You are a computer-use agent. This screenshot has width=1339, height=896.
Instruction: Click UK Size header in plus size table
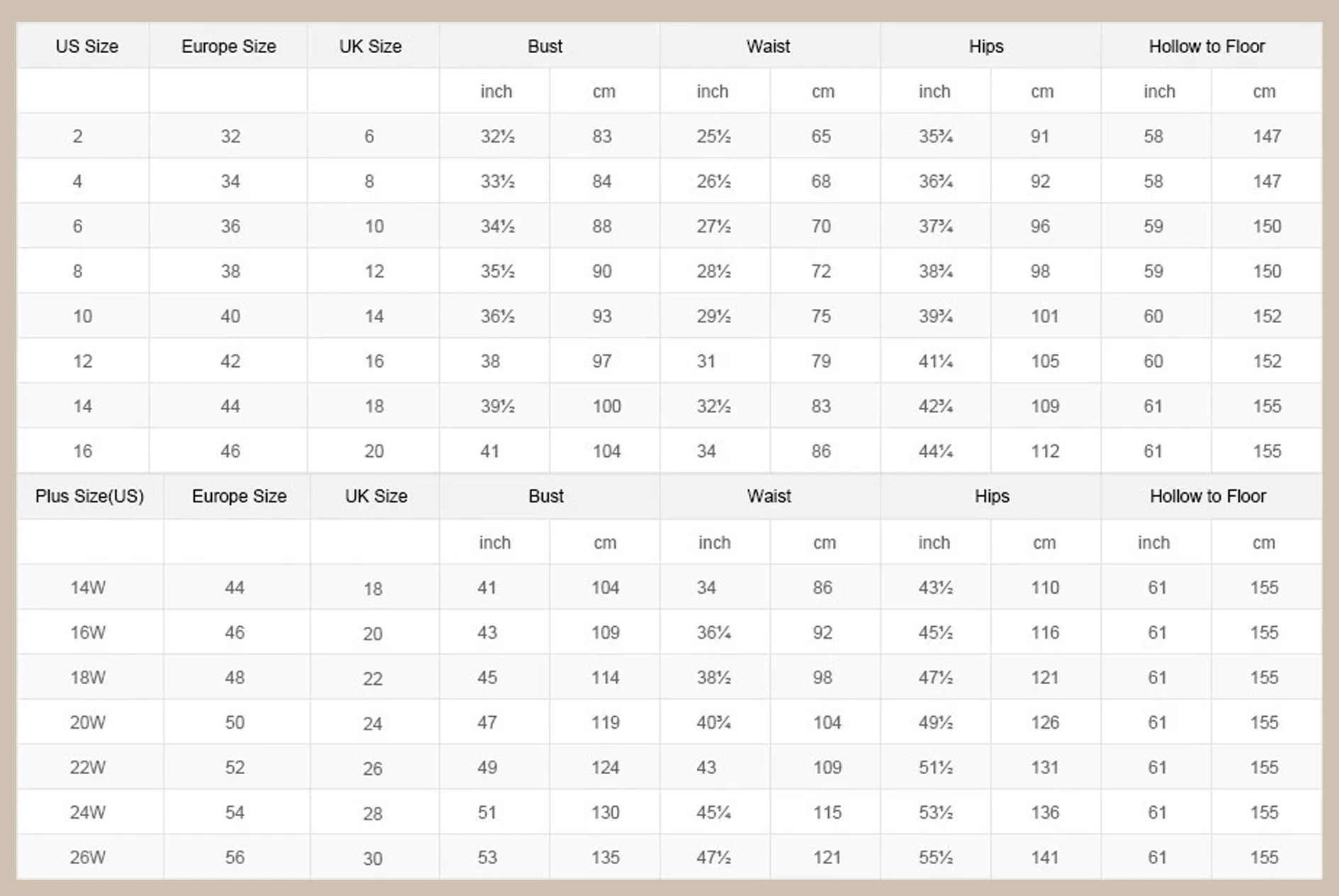376,496
